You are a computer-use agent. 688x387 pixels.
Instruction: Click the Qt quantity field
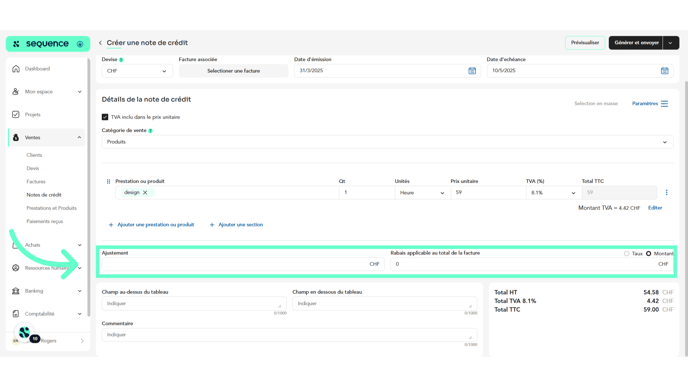pos(366,193)
